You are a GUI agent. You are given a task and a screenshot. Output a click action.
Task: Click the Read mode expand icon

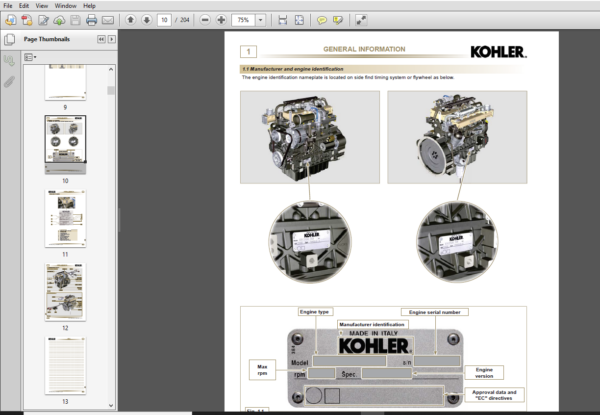(x=361, y=20)
